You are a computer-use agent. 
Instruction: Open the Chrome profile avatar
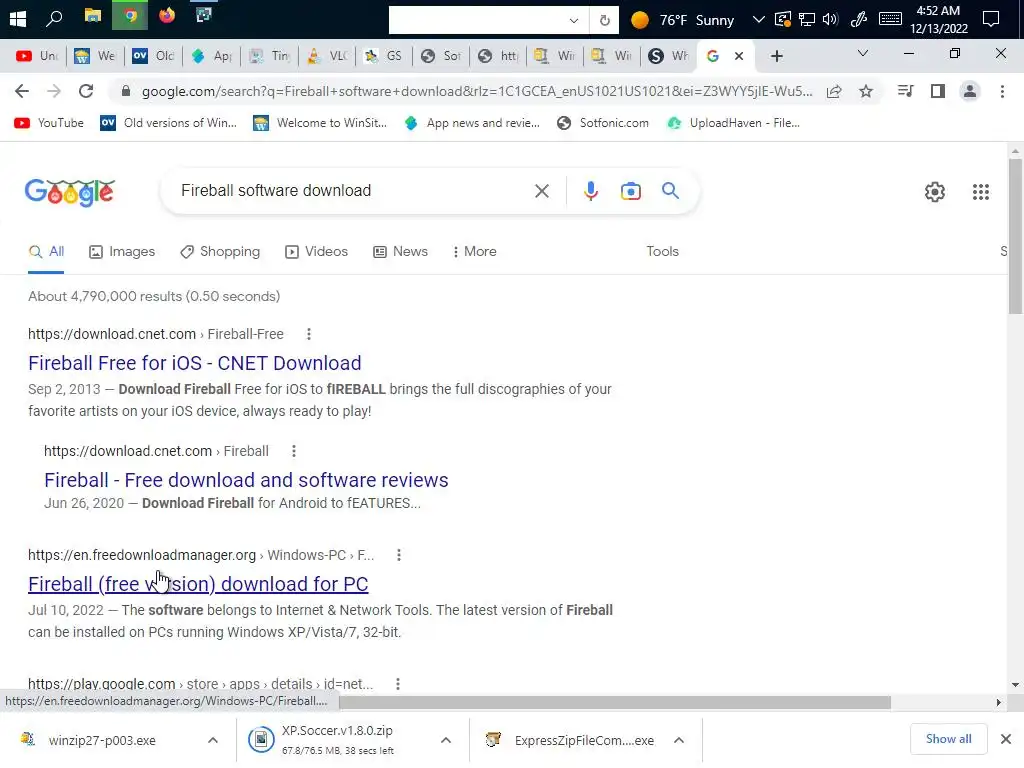click(x=970, y=91)
